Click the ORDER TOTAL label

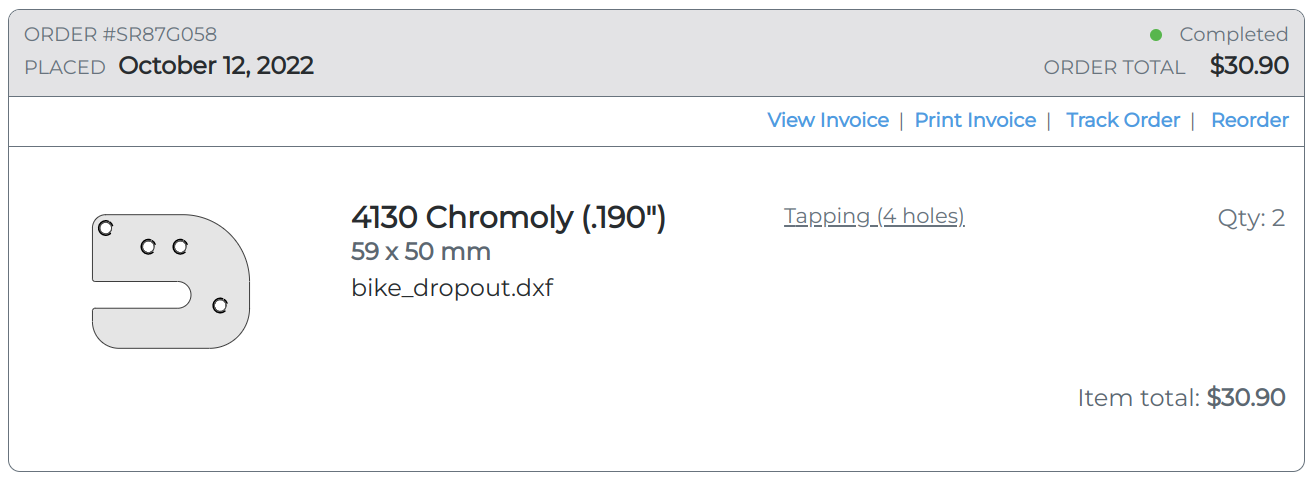[x=1114, y=67]
